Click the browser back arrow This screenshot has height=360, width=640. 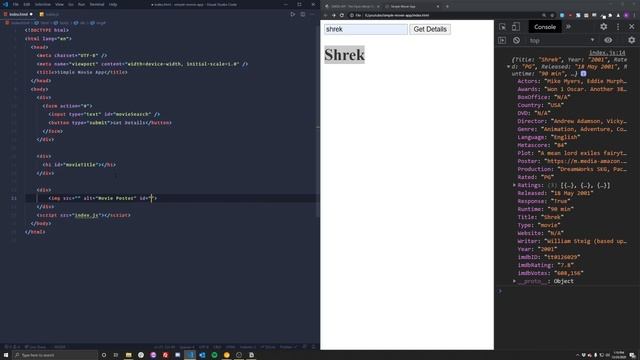pyautogui.click(x=326, y=16)
